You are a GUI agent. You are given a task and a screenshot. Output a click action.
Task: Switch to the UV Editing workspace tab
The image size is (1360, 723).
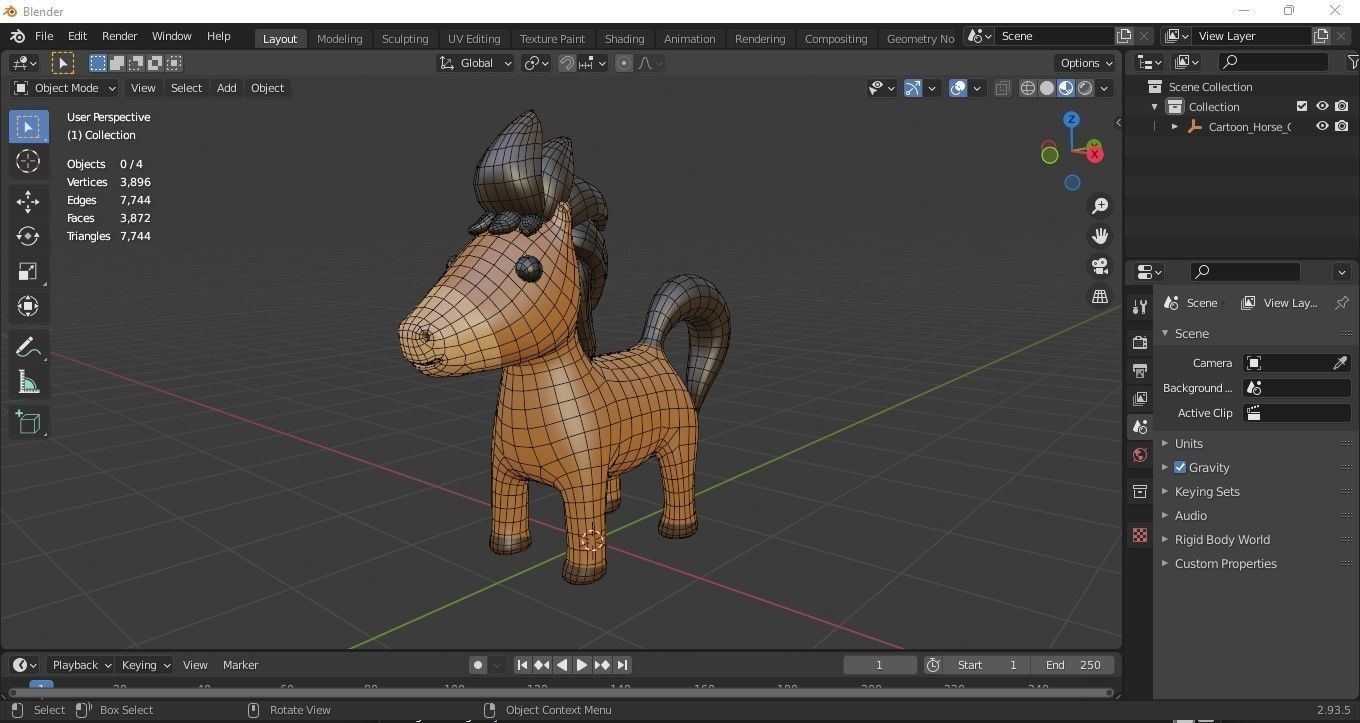point(474,38)
